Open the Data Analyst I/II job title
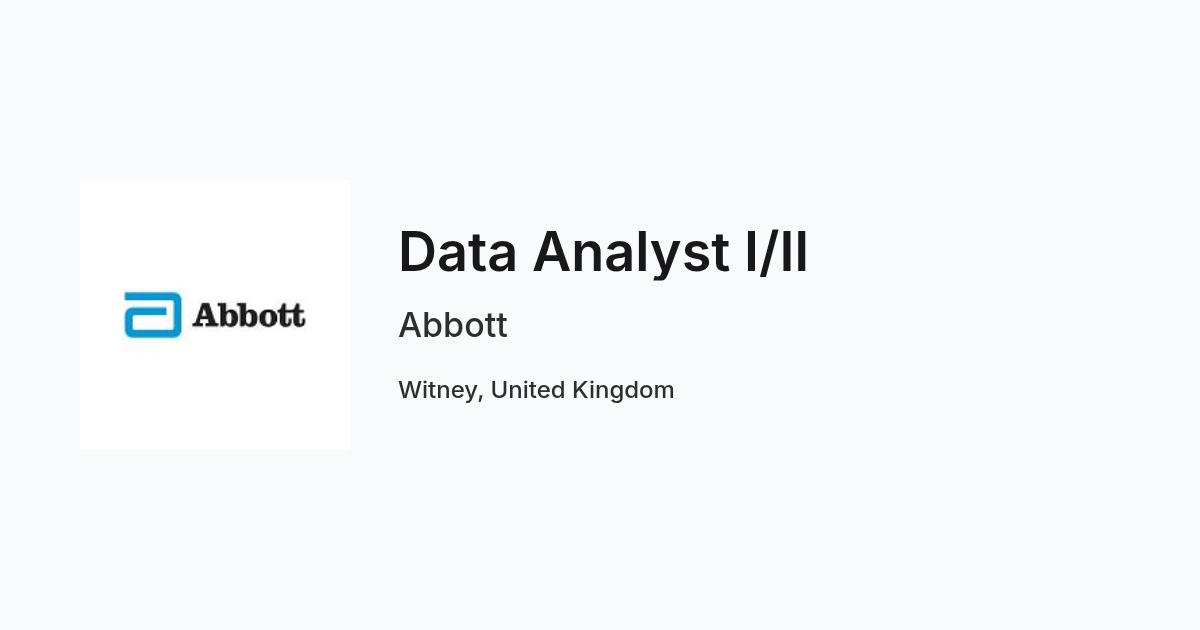The image size is (1200, 630). [603, 251]
